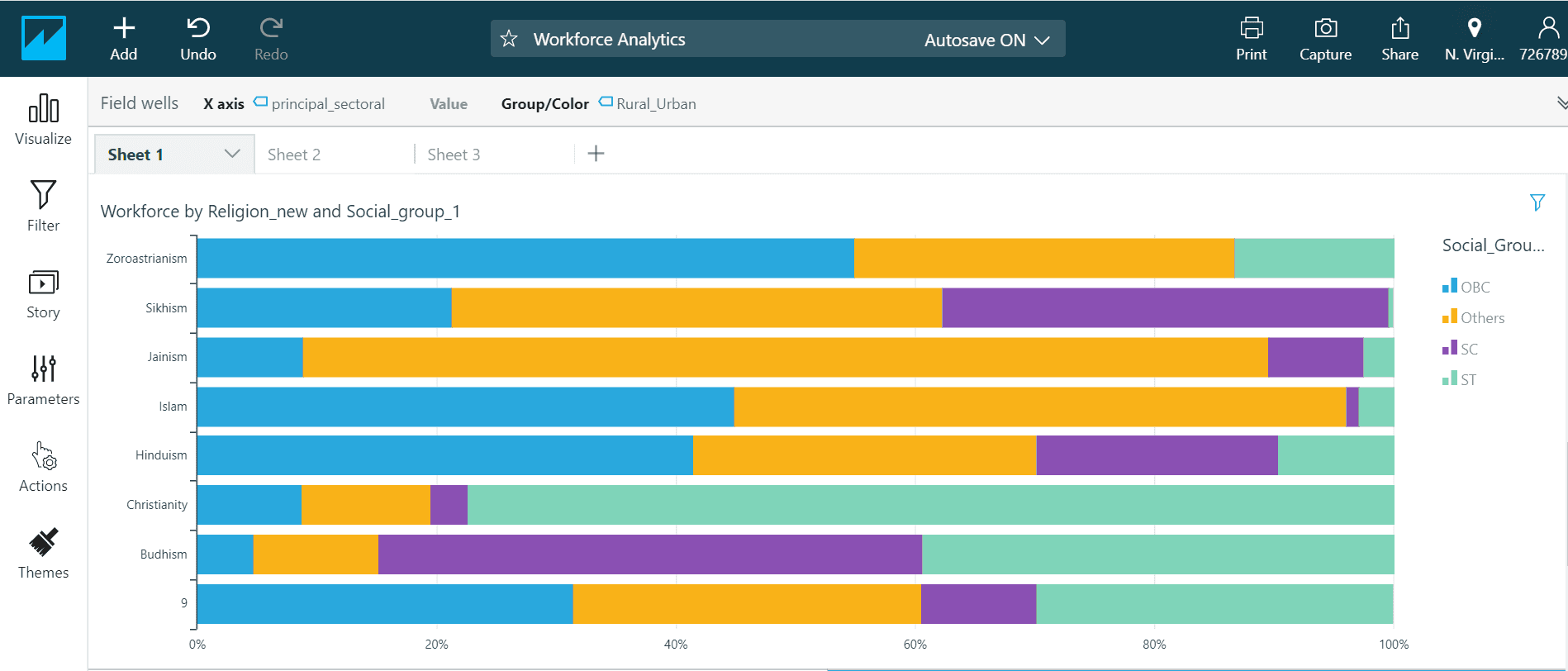Click the filter funnel icon on the visual
Image resolution: width=1568 pixels, height=671 pixels.
pyautogui.click(x=1537, y=202)
